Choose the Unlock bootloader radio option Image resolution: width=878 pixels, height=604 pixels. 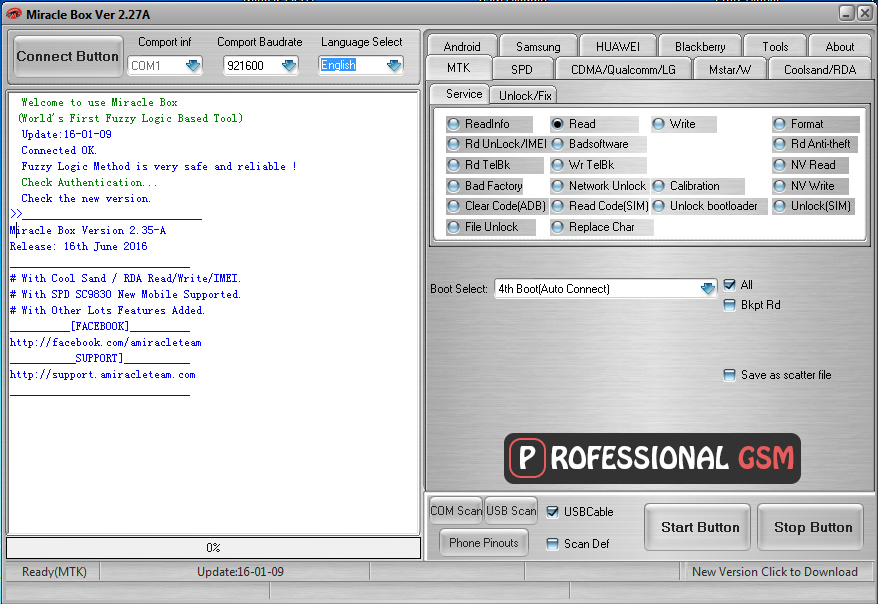[708, 206]
